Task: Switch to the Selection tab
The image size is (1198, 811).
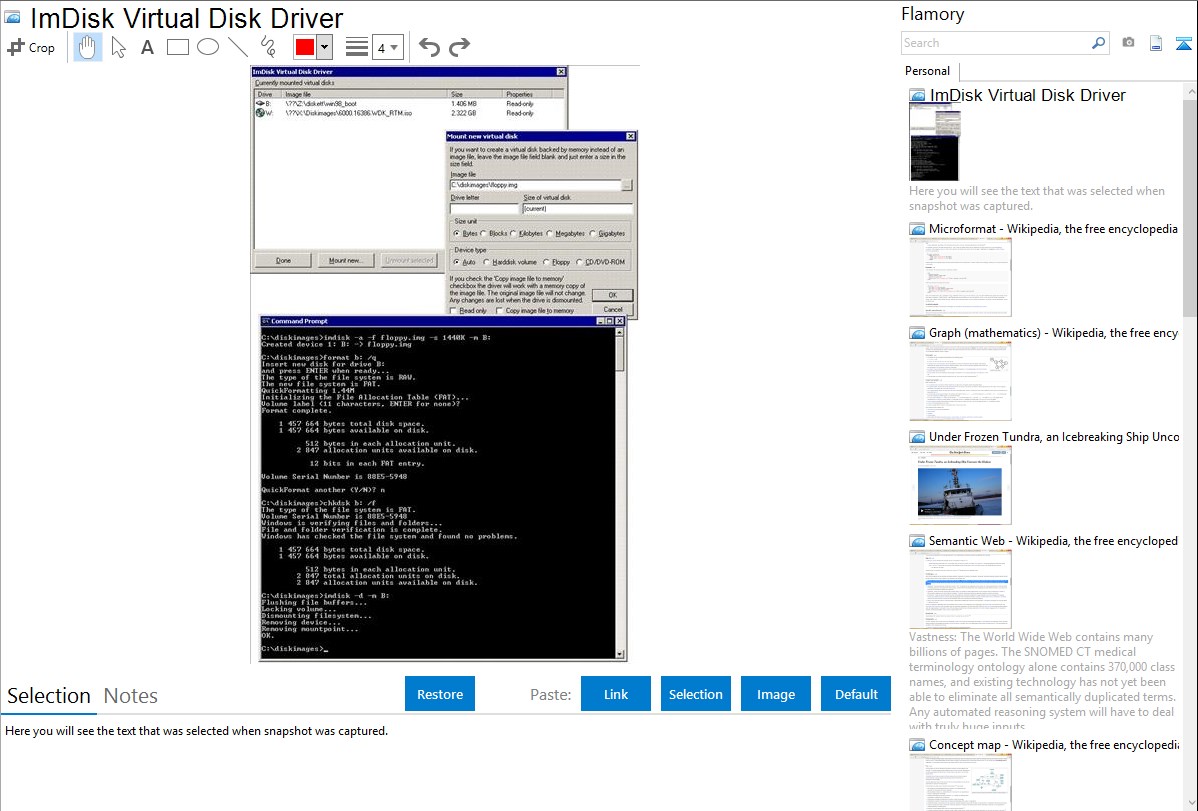Action: [49, 696]
